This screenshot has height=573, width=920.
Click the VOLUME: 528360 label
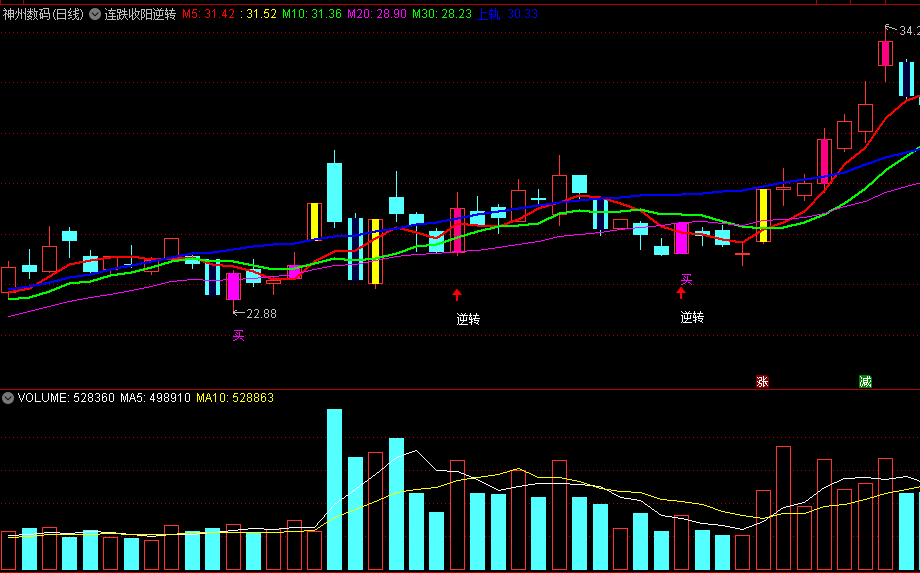point(66,398)
